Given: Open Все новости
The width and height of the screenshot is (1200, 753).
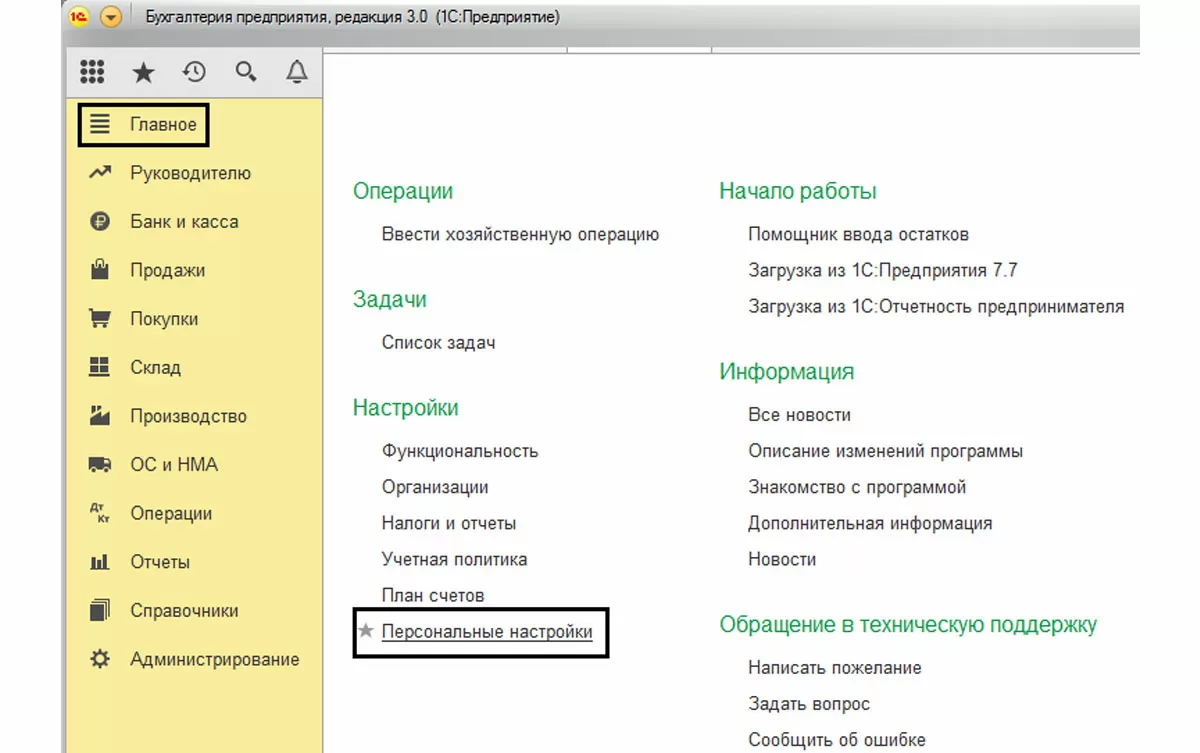Looking at the screenshot, I should click(x=799, y=415).
